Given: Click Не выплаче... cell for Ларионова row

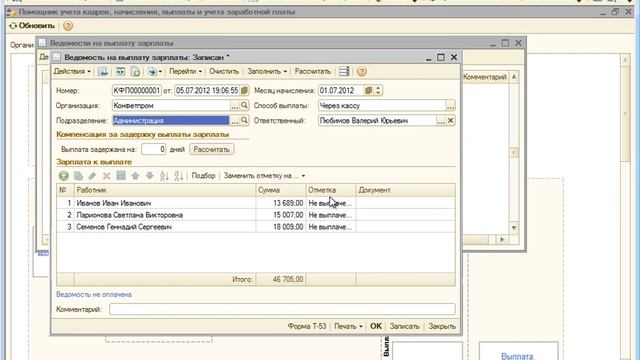Looking at the screenshot, I should 331,215.
